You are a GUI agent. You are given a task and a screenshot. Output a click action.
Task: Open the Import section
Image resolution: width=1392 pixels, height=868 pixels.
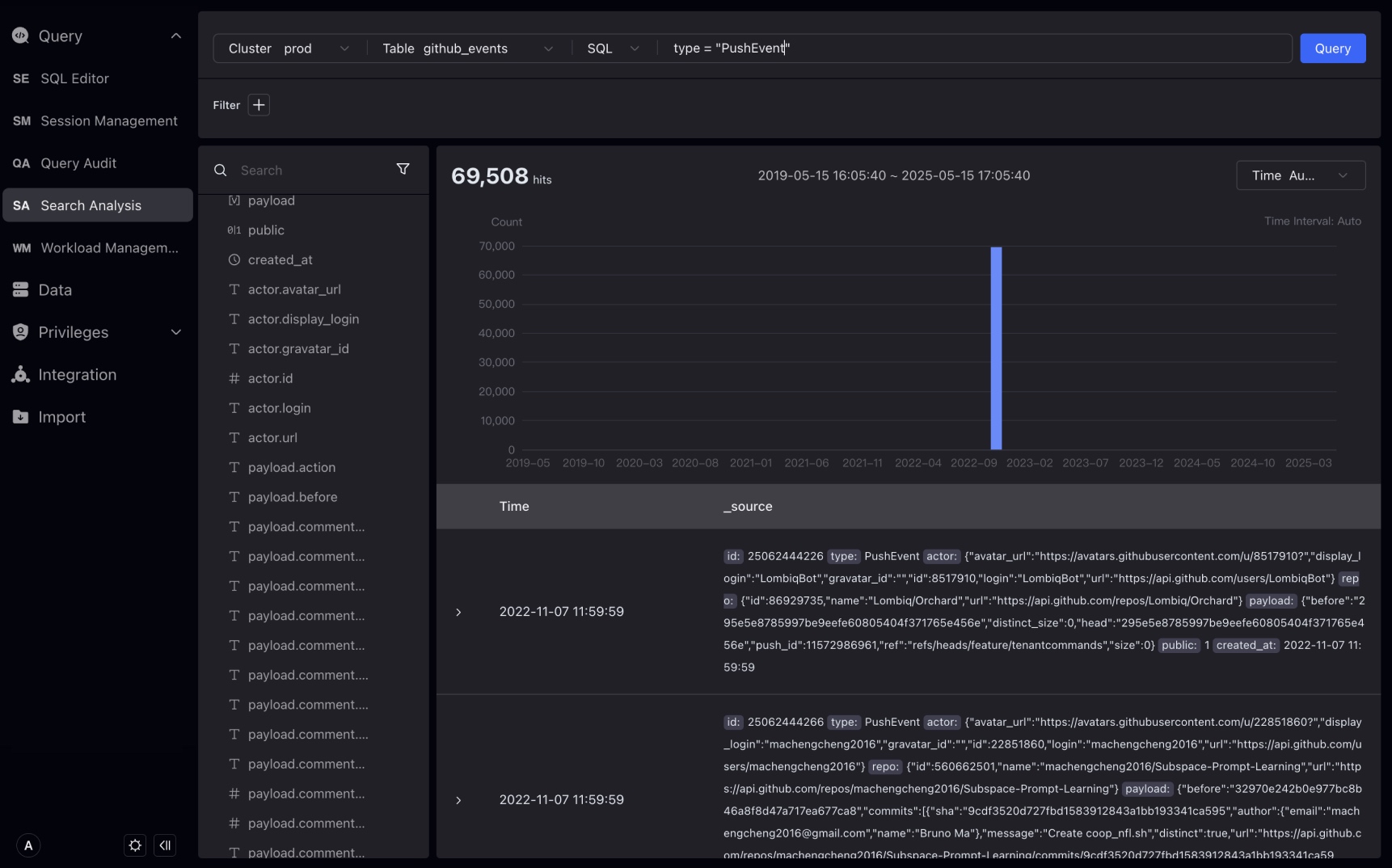tap(61, 417)
